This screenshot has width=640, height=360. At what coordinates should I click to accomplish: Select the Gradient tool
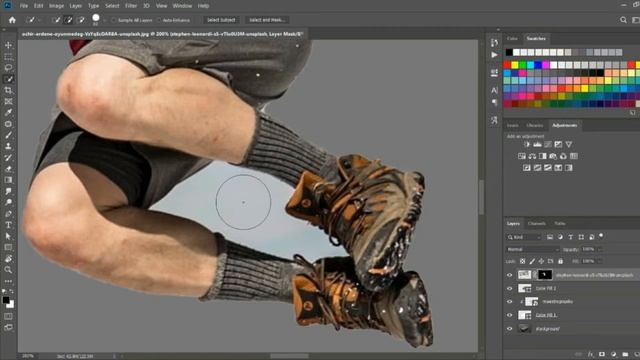[8, 180]
